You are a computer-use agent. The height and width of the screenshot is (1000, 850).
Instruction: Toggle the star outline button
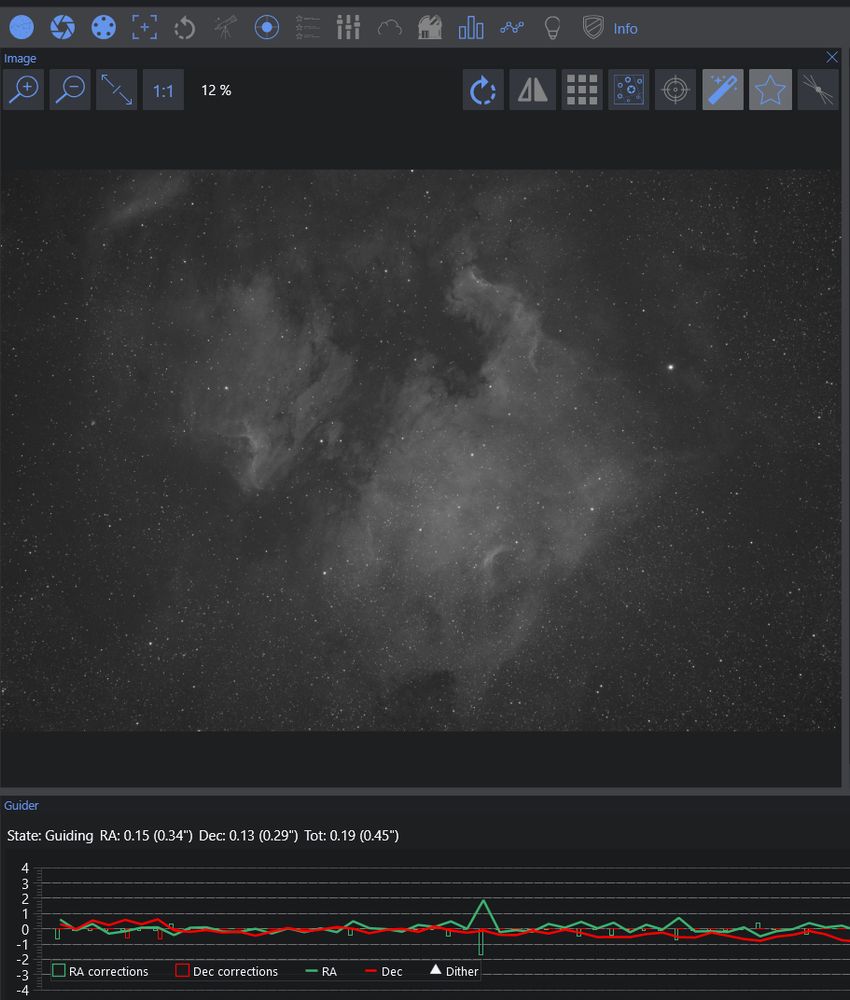tap(770, 89)
